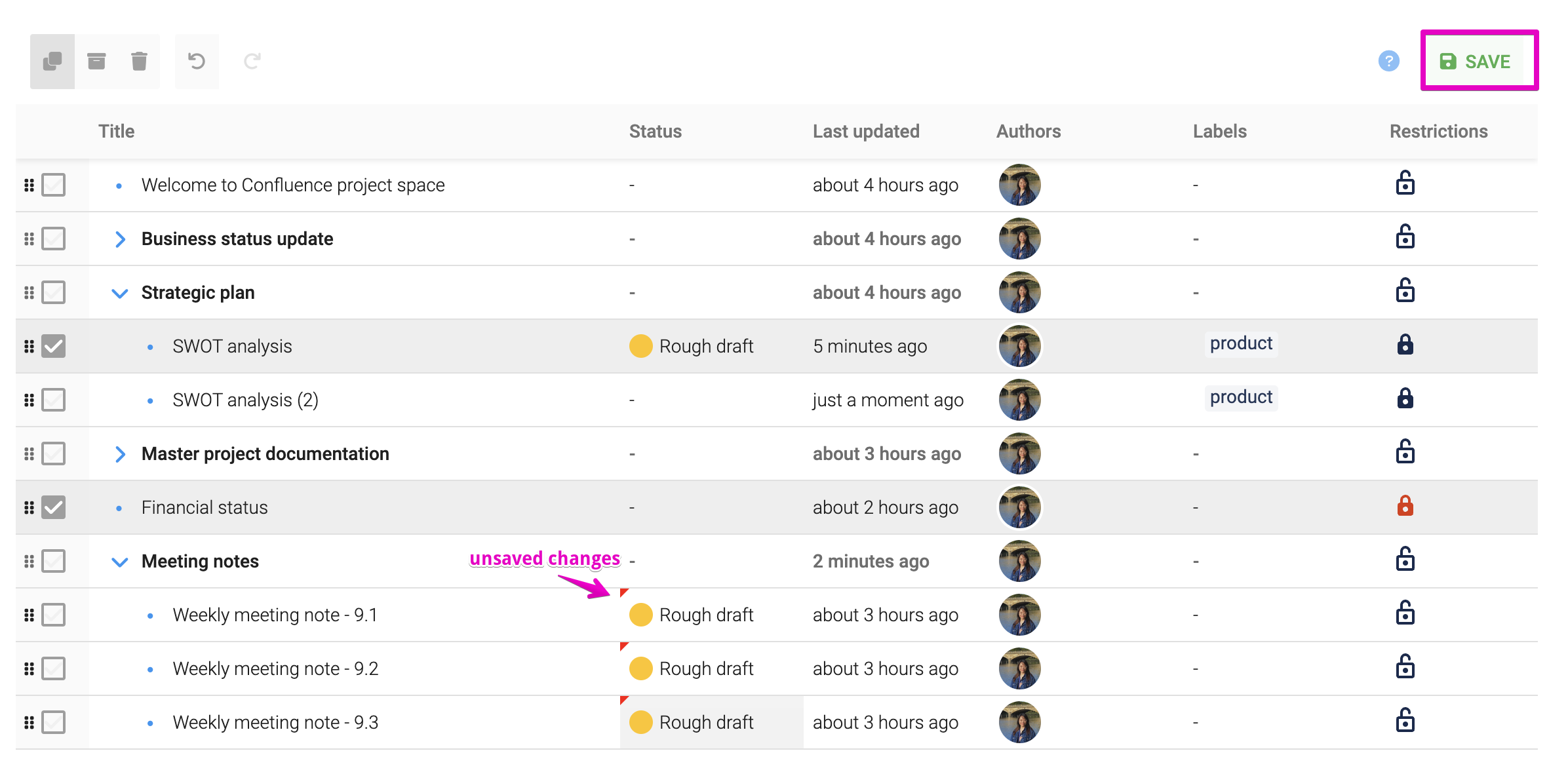Collapse the Meeting notes section
This screenshot has width=1568, height=772.
[121, 561]
